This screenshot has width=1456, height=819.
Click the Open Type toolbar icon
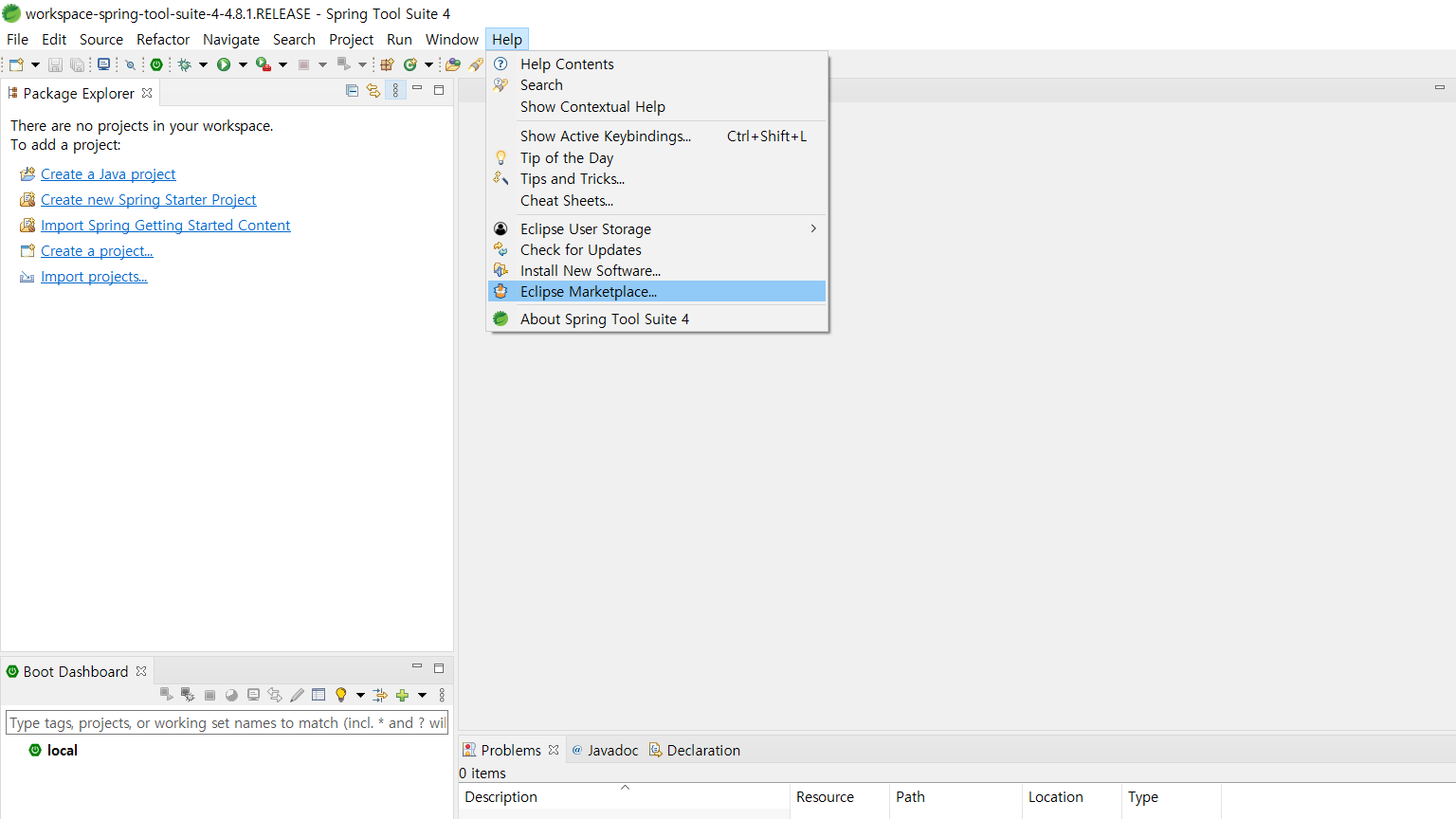pos(453,64)
